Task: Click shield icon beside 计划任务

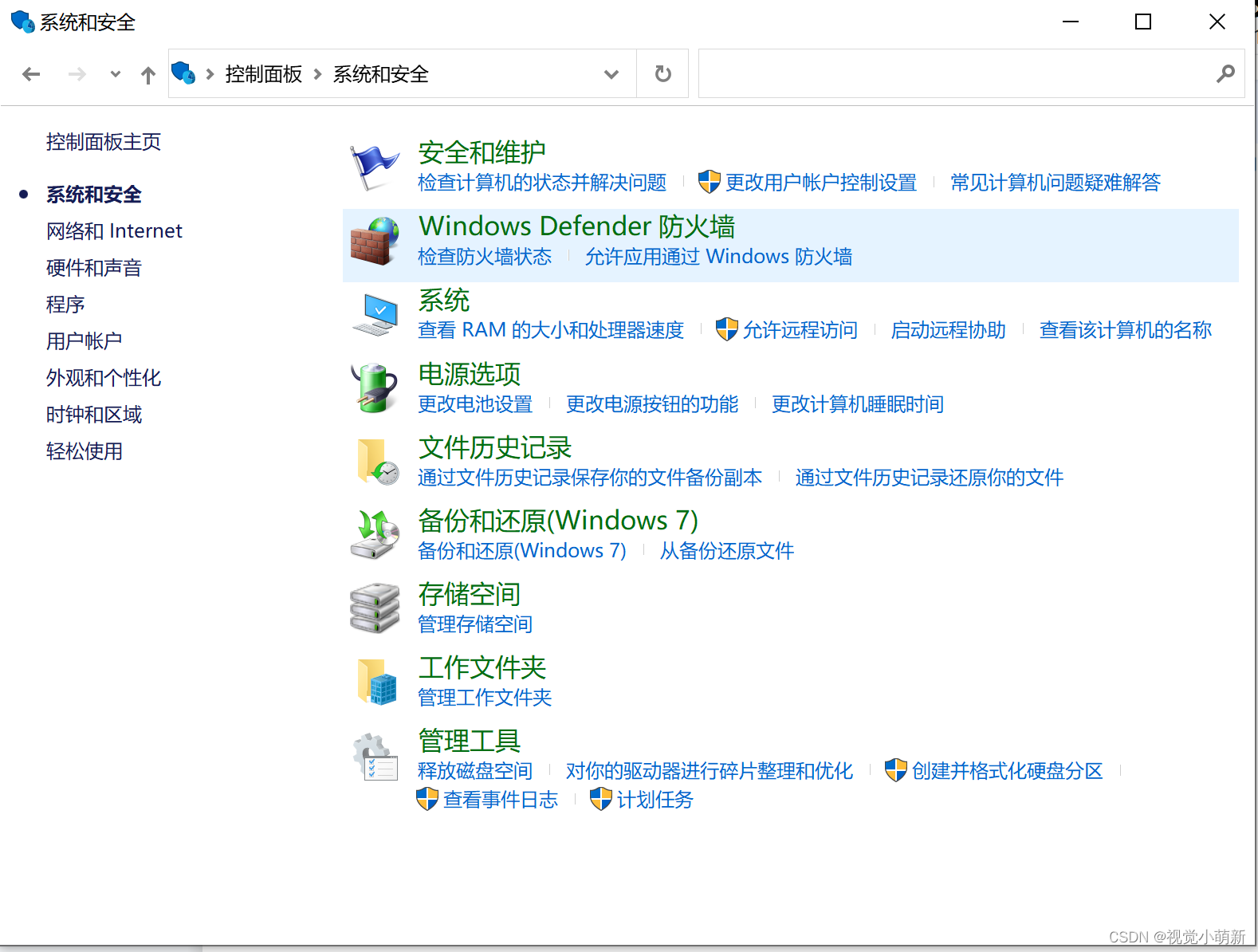Action: (x=600, y=799)
